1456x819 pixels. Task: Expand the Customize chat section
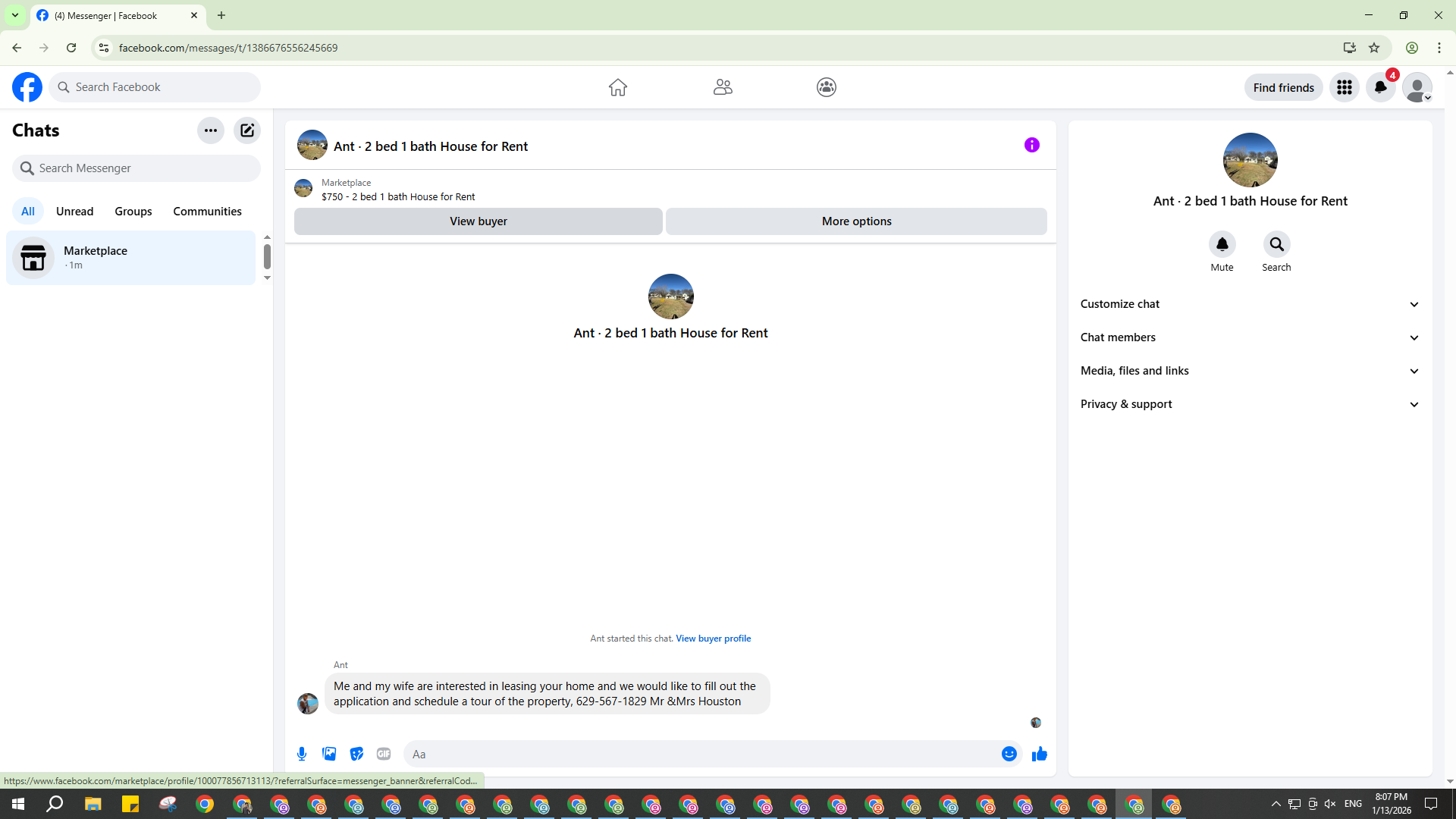click(x=1250, y=304)
